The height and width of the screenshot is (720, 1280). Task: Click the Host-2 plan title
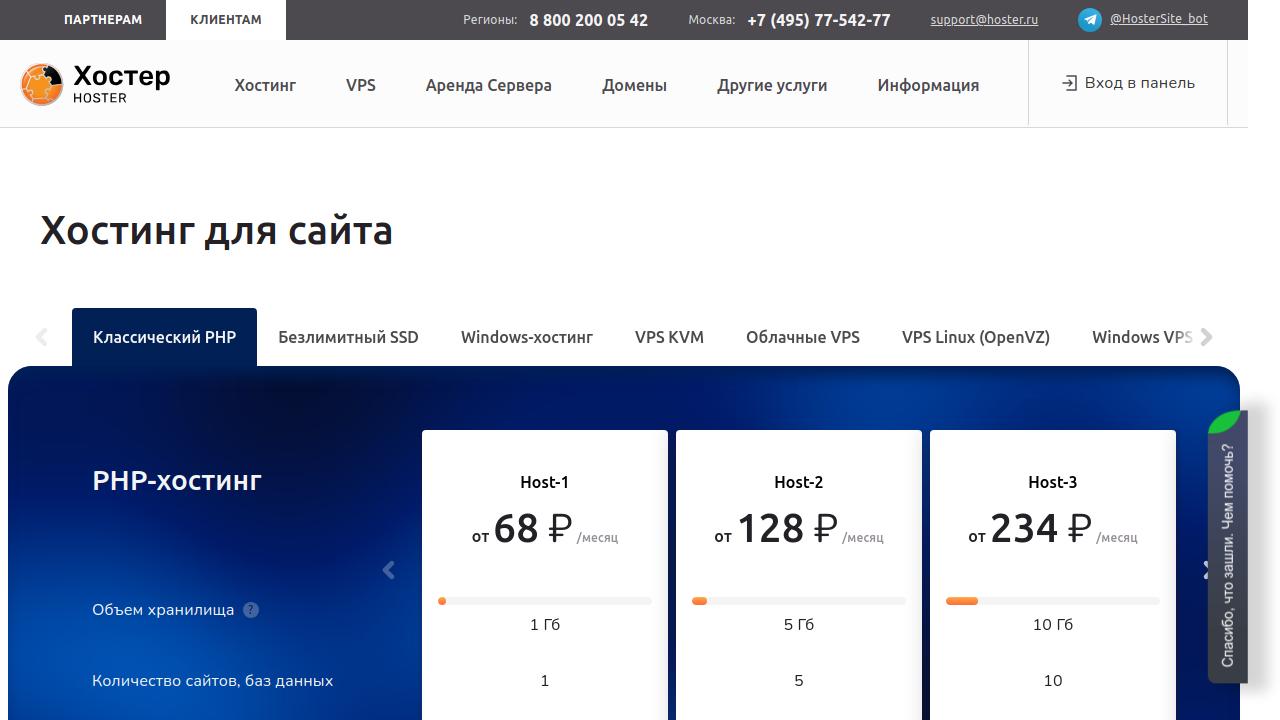pyautogui.click(x=798, y=482)
